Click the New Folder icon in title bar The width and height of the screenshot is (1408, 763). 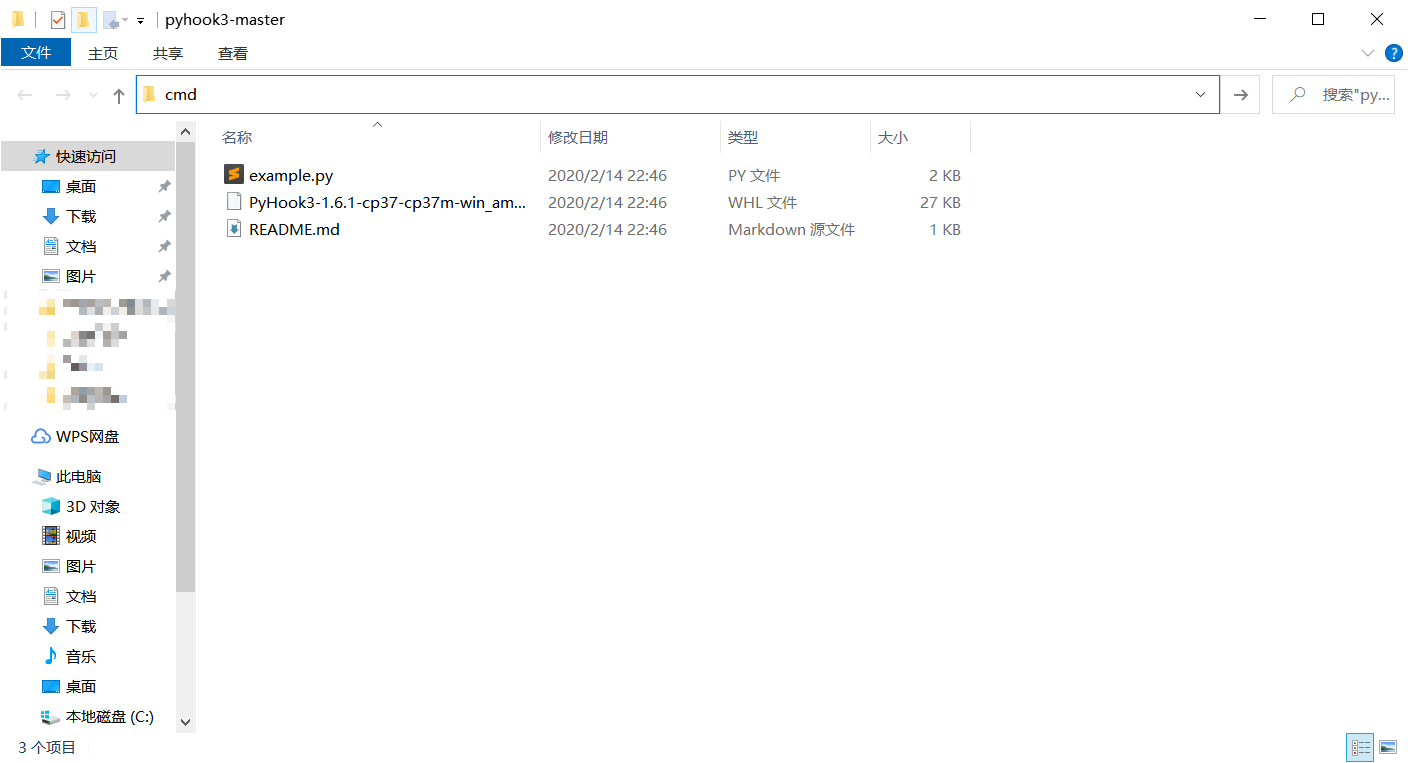pos(84,20)
